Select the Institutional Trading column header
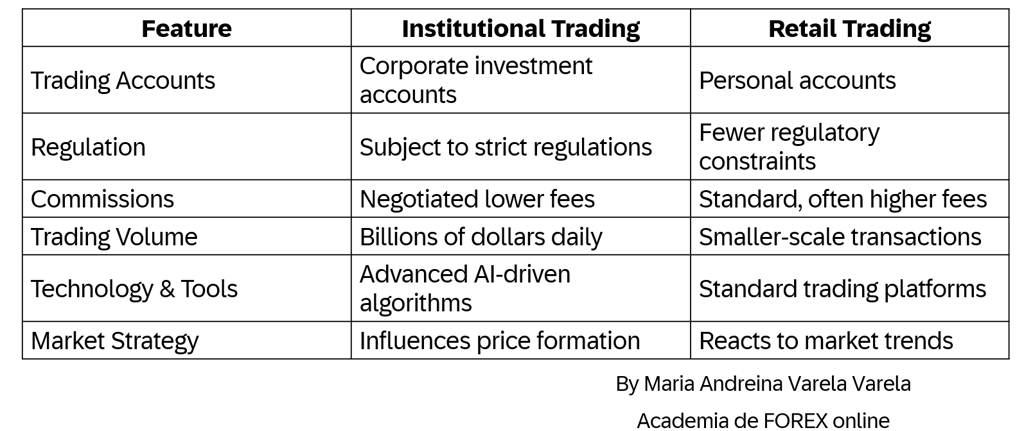 [x=520, y=28]
